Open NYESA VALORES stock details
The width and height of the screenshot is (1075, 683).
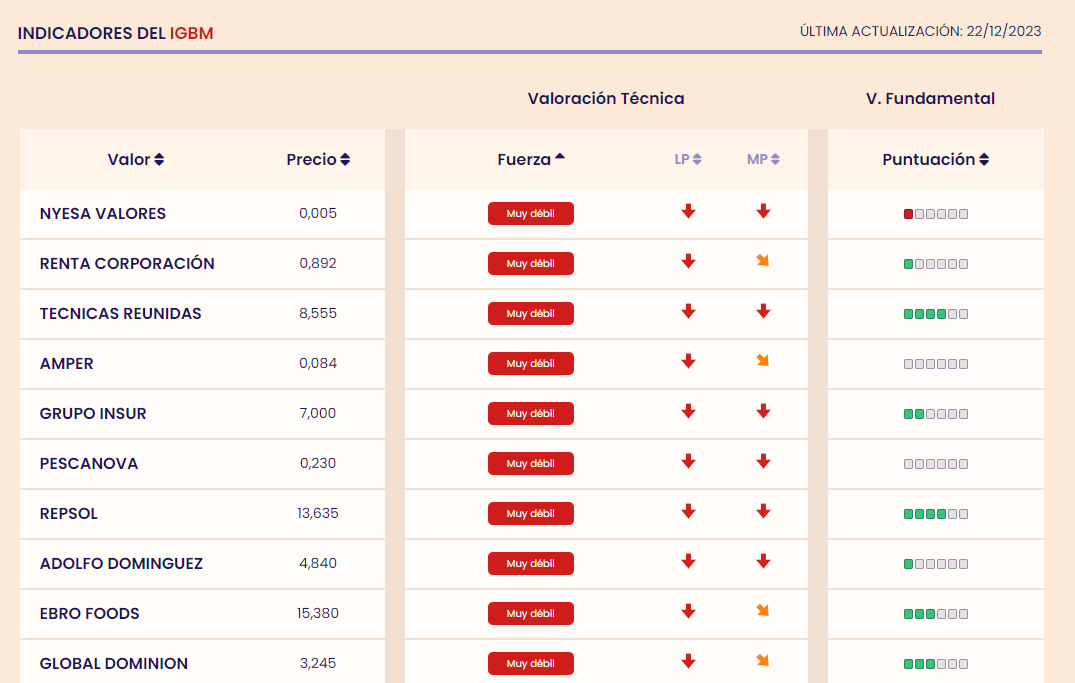click(103, 213)
